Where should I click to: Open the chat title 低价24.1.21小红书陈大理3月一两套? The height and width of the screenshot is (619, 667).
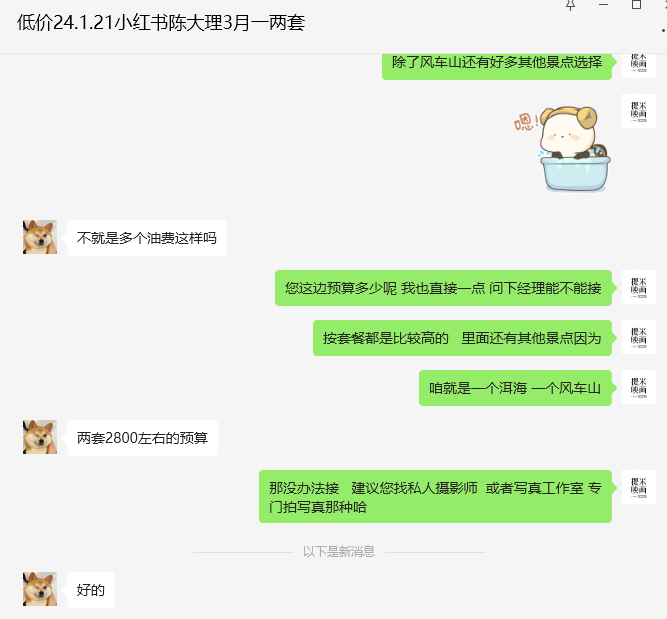pos(161,23)
